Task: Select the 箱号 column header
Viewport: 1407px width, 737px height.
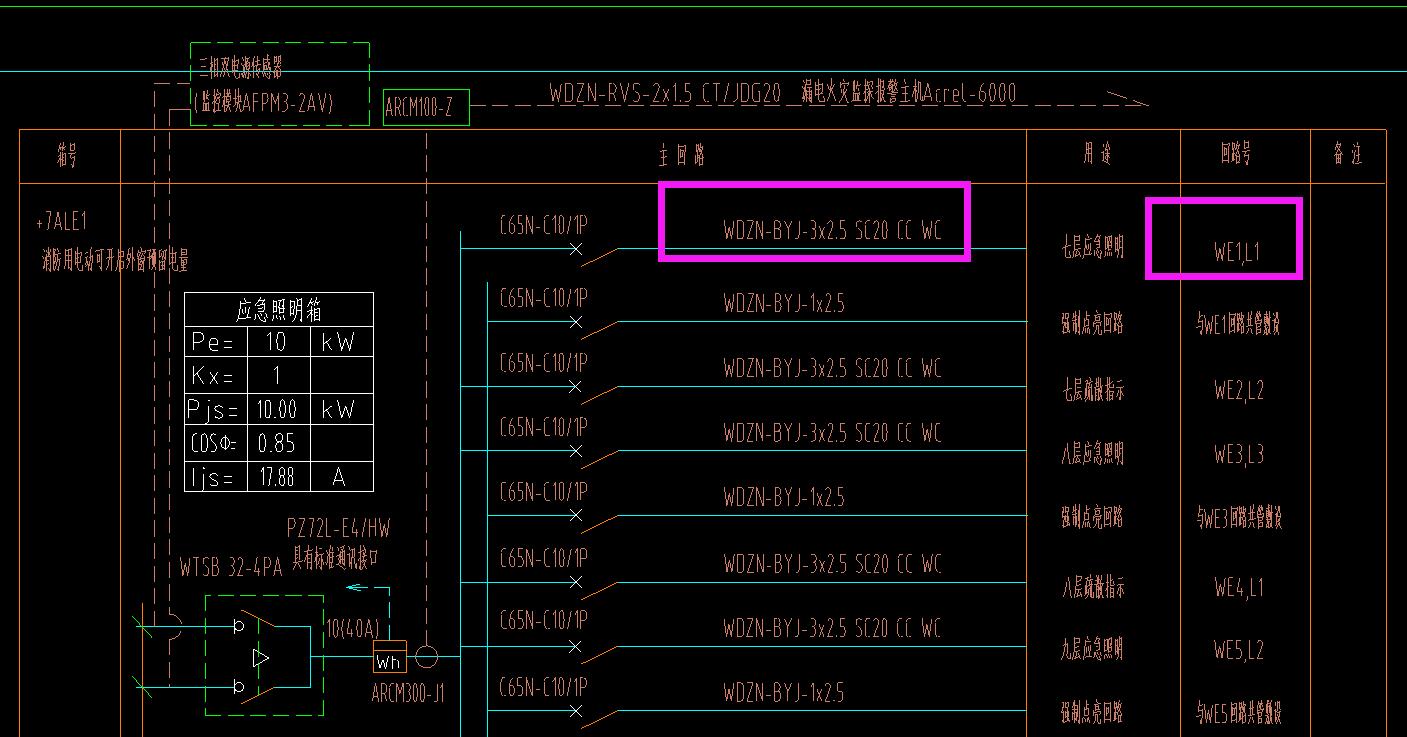Action: click(x=67, y=155)
